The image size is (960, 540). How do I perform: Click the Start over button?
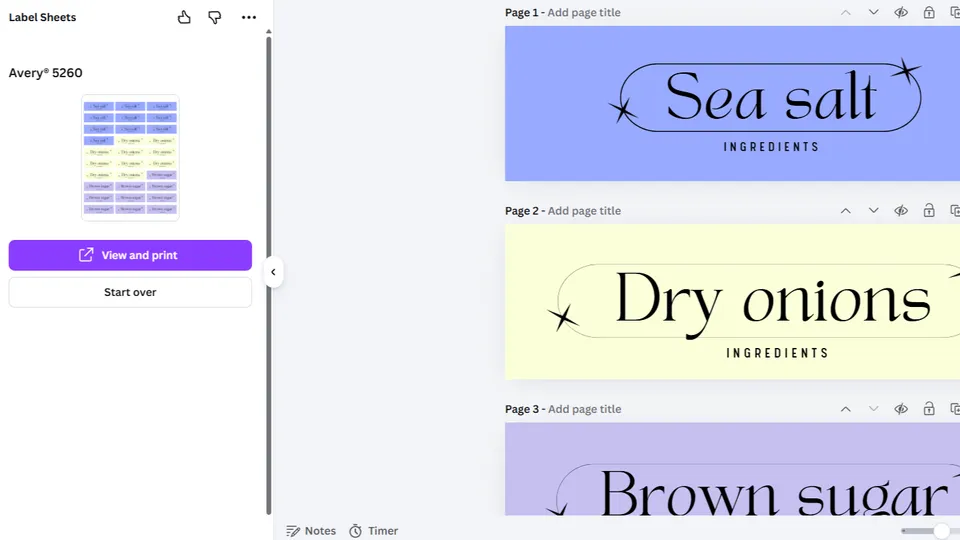click(x=130, y=292)
